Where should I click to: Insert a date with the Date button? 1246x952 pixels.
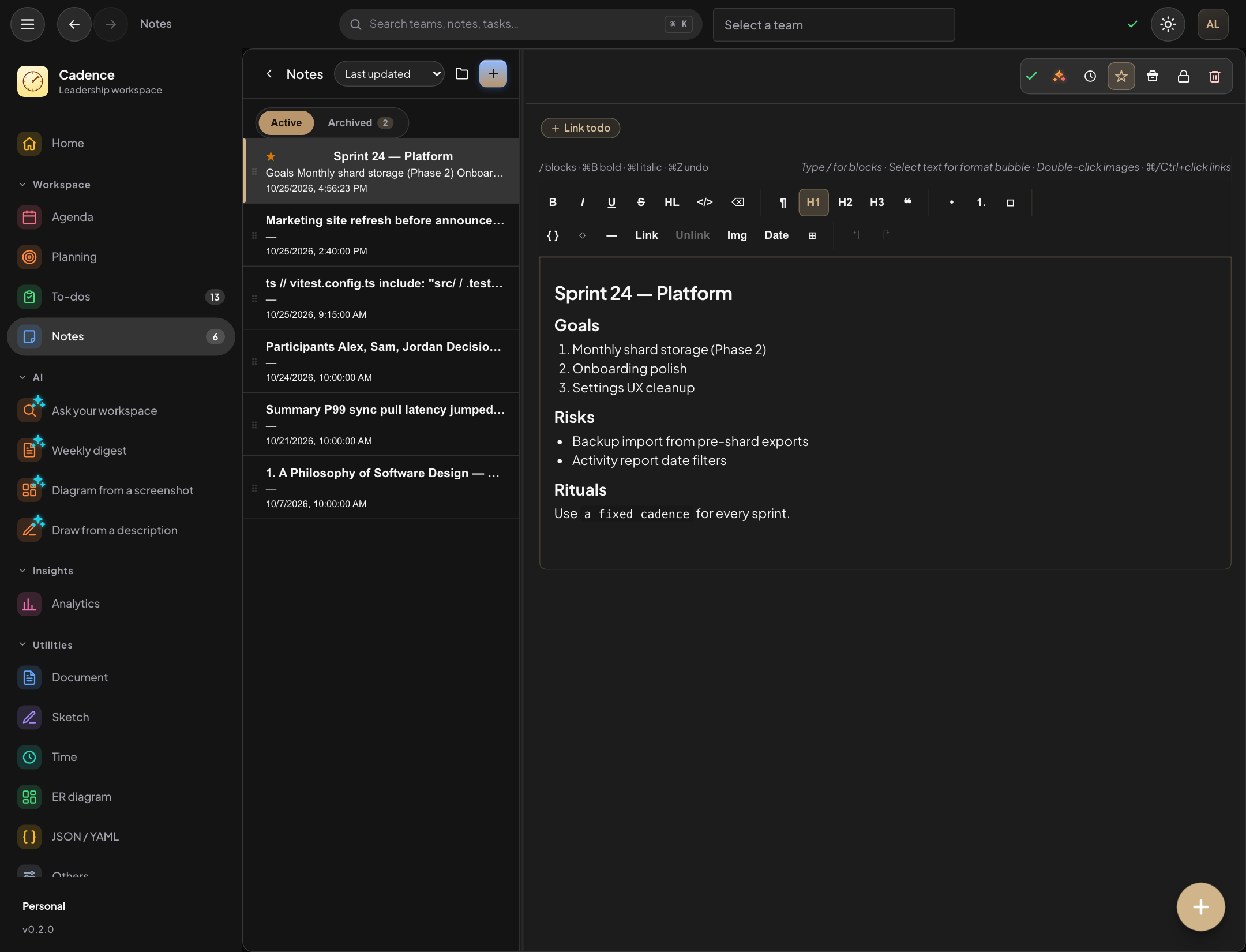pos(776,235)
